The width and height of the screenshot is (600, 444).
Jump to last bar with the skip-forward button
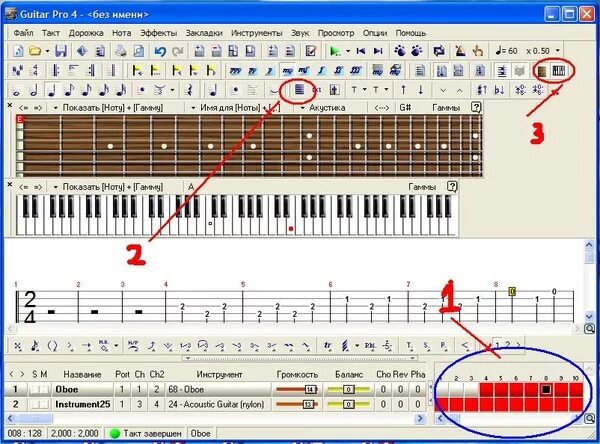(378, 51)
